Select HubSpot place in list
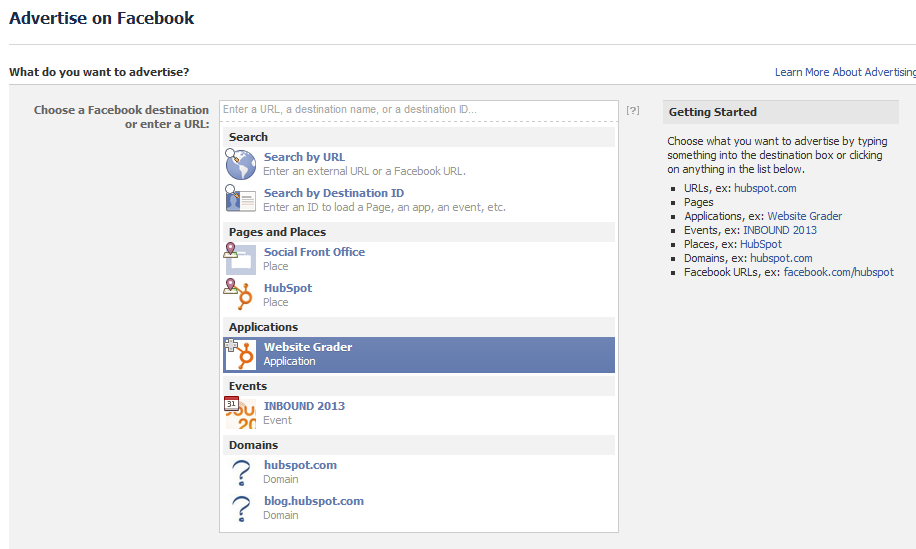This screenshot has height=549, width=916. click(x=419, y=295)
